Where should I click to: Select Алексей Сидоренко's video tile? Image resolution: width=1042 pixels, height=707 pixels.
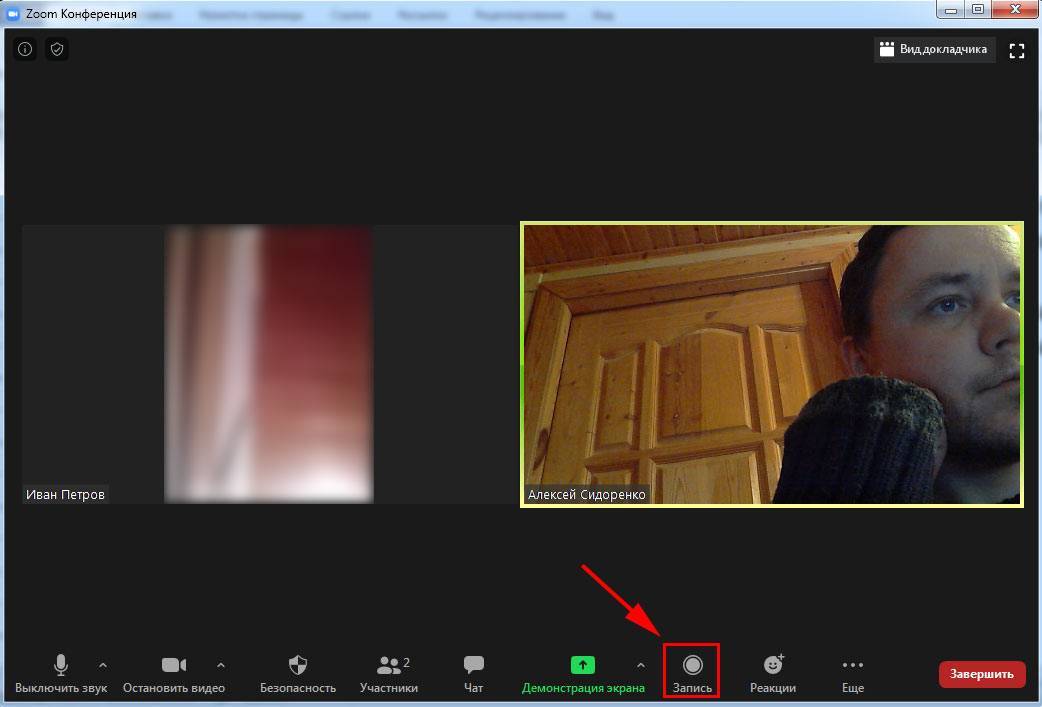tap(771, 364)
